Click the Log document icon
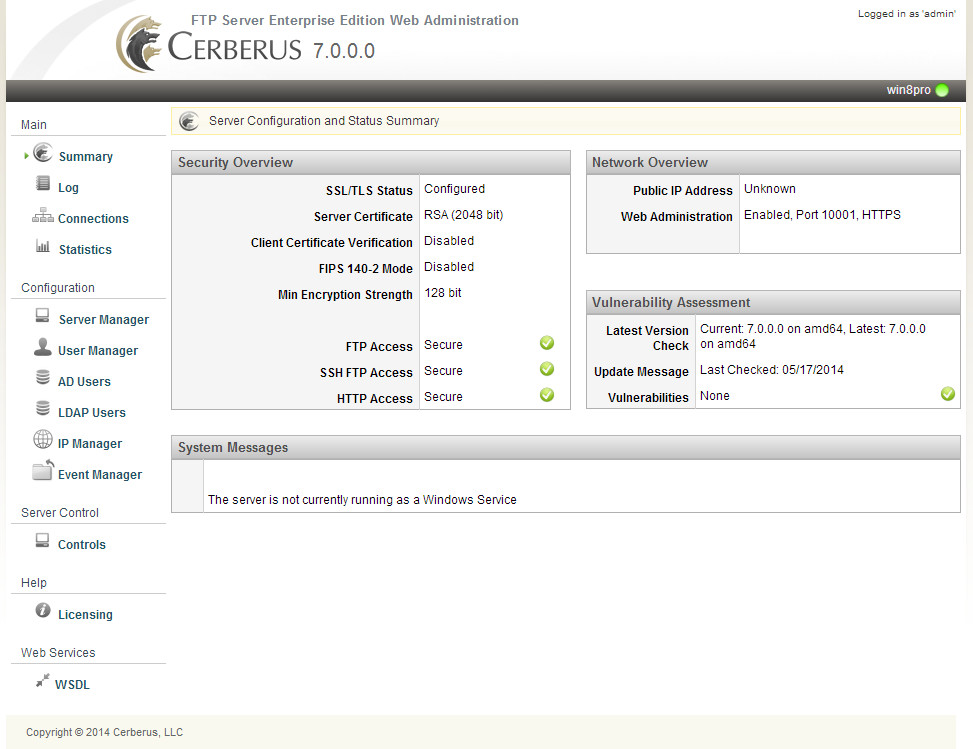This screenshot has width=973, height=749. pyautogui.click(x=43, y=183)
